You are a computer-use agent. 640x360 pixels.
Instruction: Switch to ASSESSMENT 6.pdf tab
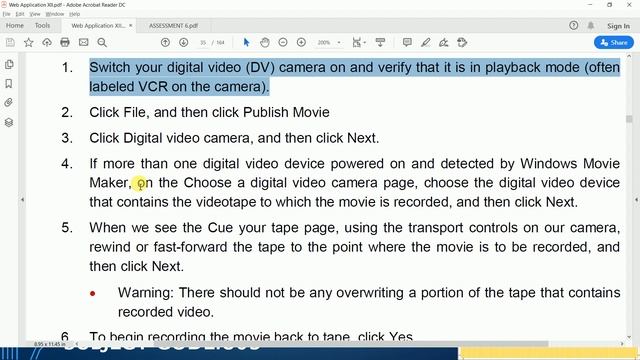tap(173, 26)
